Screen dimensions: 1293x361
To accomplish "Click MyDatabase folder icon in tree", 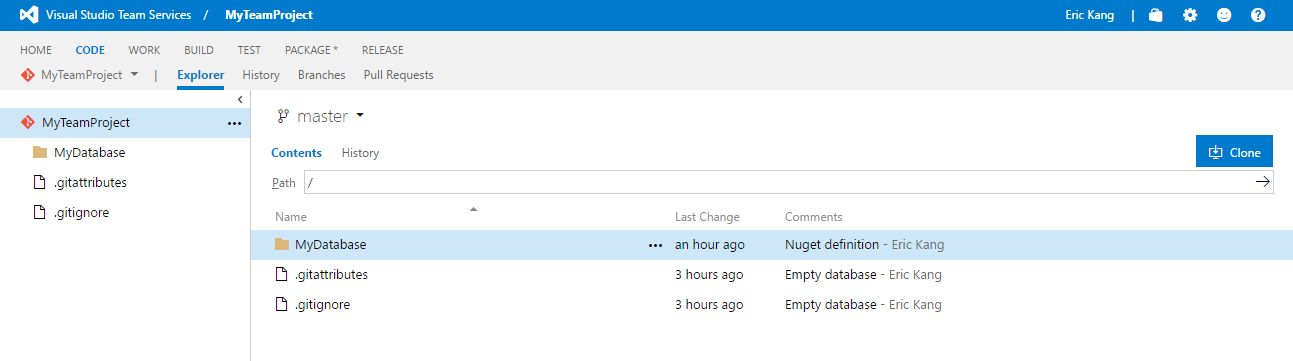I will tap(40, 153).
